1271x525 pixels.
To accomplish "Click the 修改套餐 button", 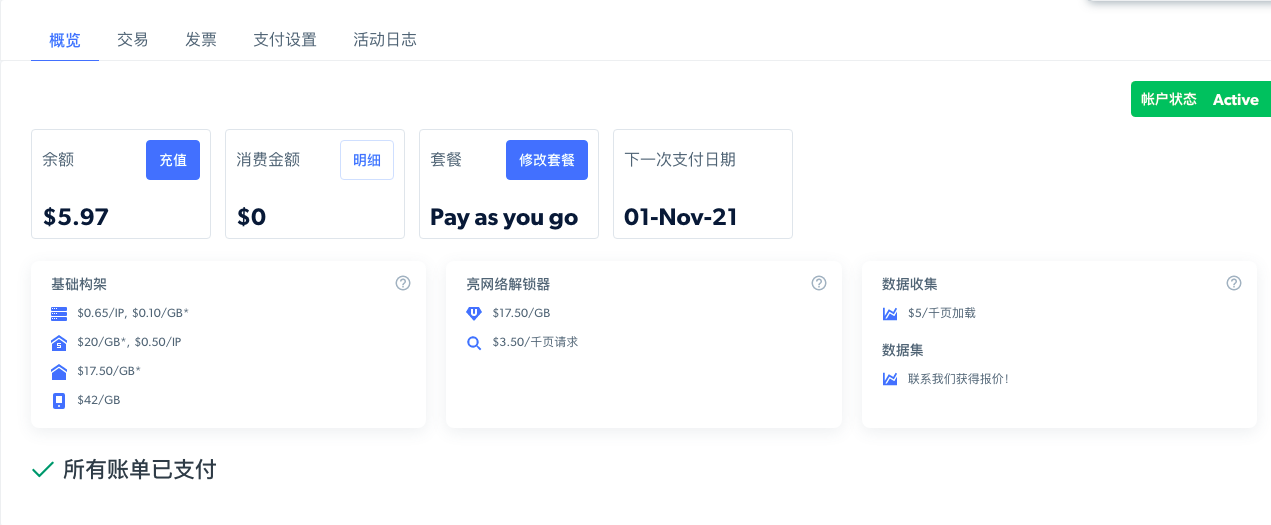I will tap(547, 160).
